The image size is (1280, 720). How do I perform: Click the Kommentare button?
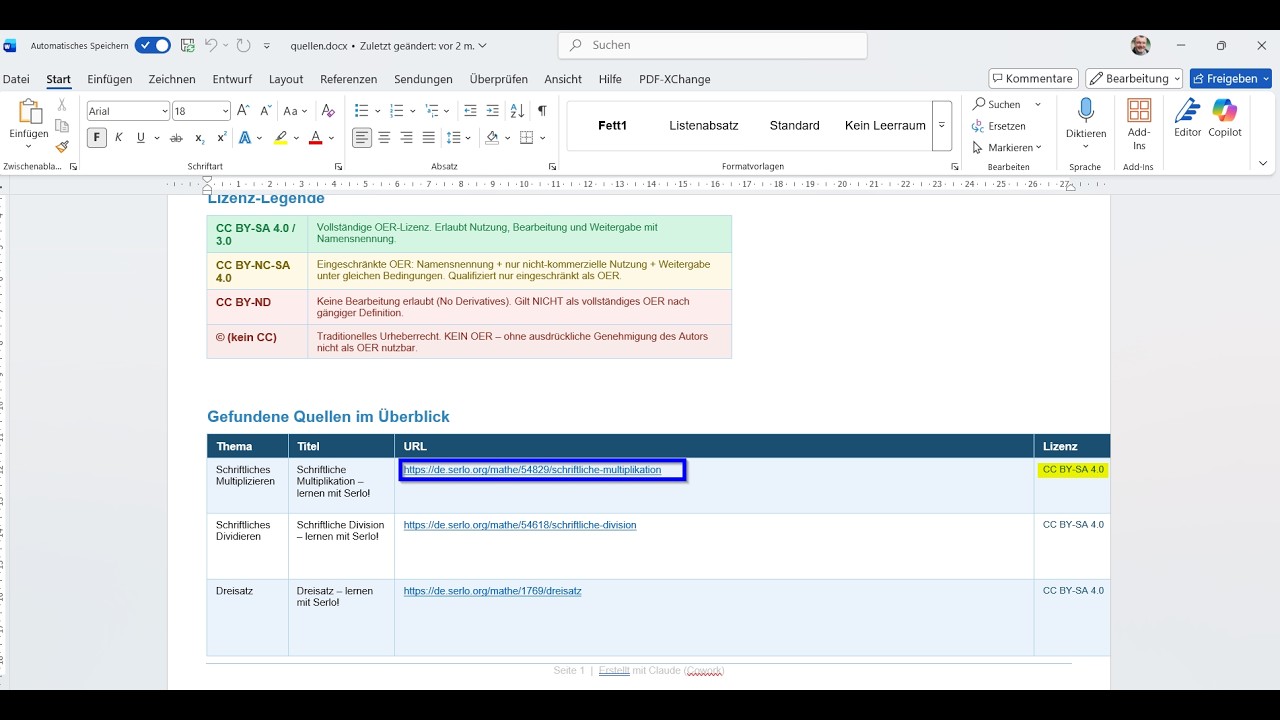click(x=1033, y=79)
